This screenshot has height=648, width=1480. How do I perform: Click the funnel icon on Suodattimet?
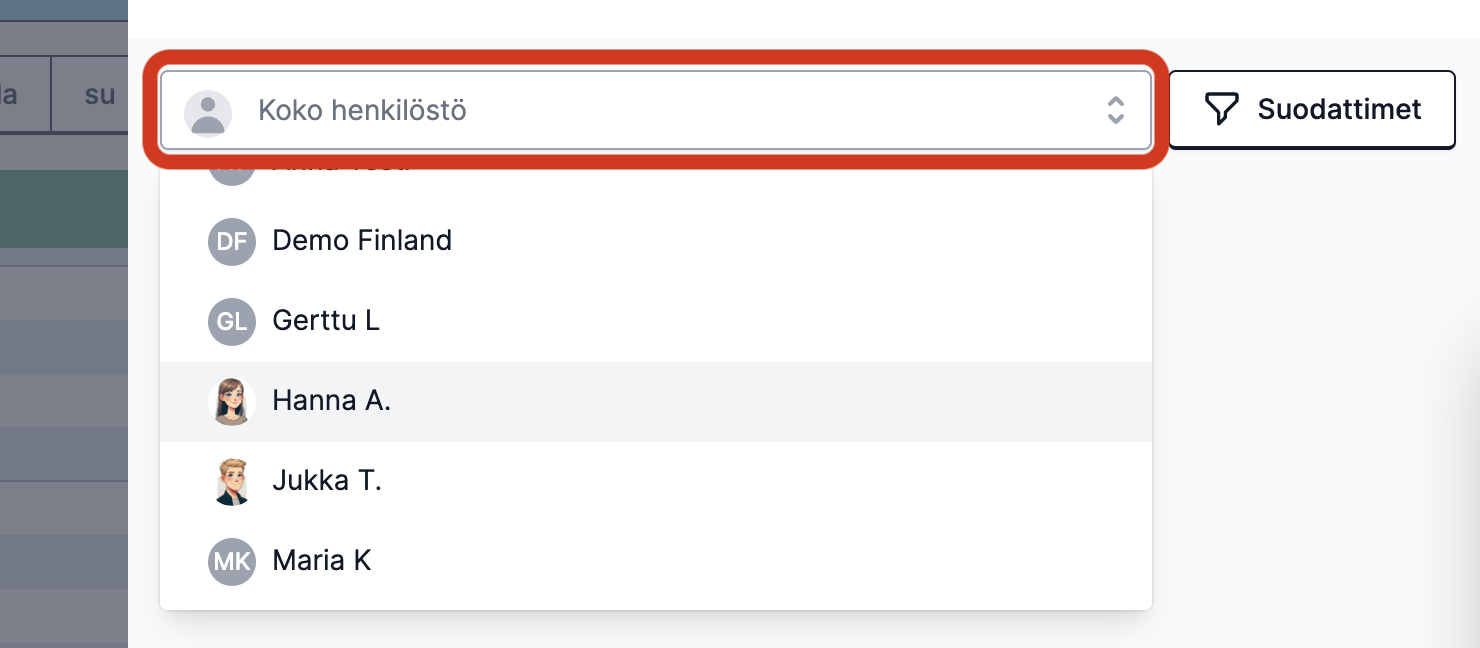tap(1221, 109)
